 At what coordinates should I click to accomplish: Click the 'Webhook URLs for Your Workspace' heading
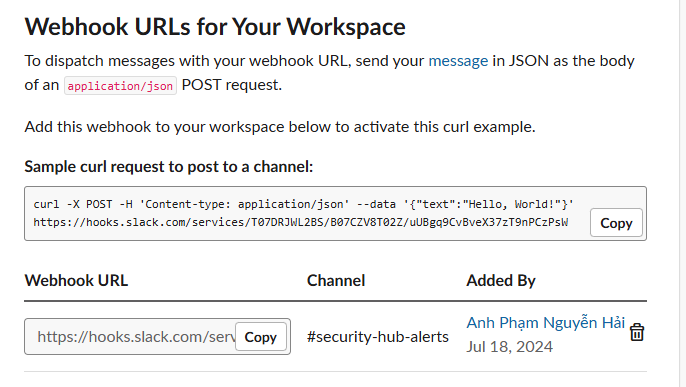pos(215,27)
